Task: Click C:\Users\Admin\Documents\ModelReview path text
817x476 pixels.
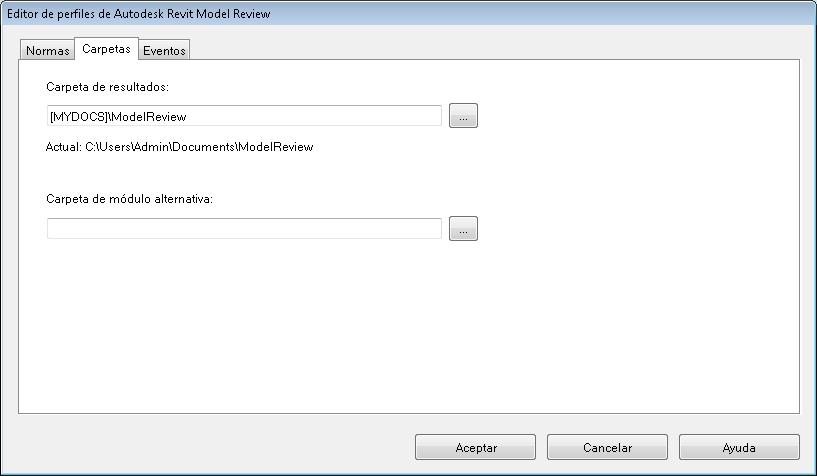Action: pos(199,147)
